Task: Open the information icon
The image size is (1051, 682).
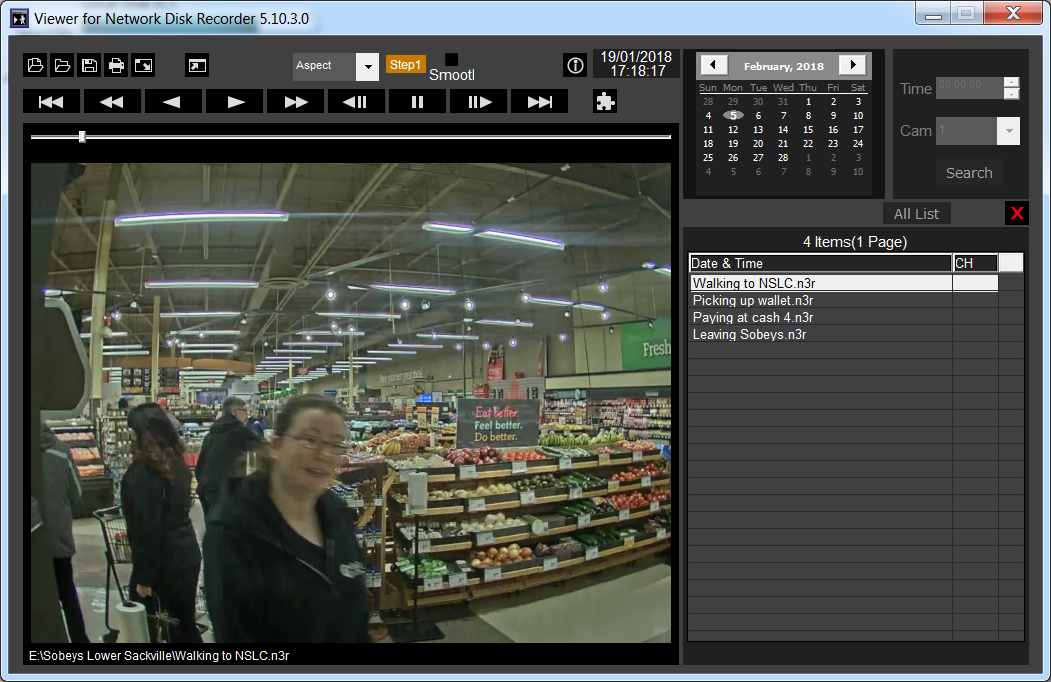Action: pos(575,66)
